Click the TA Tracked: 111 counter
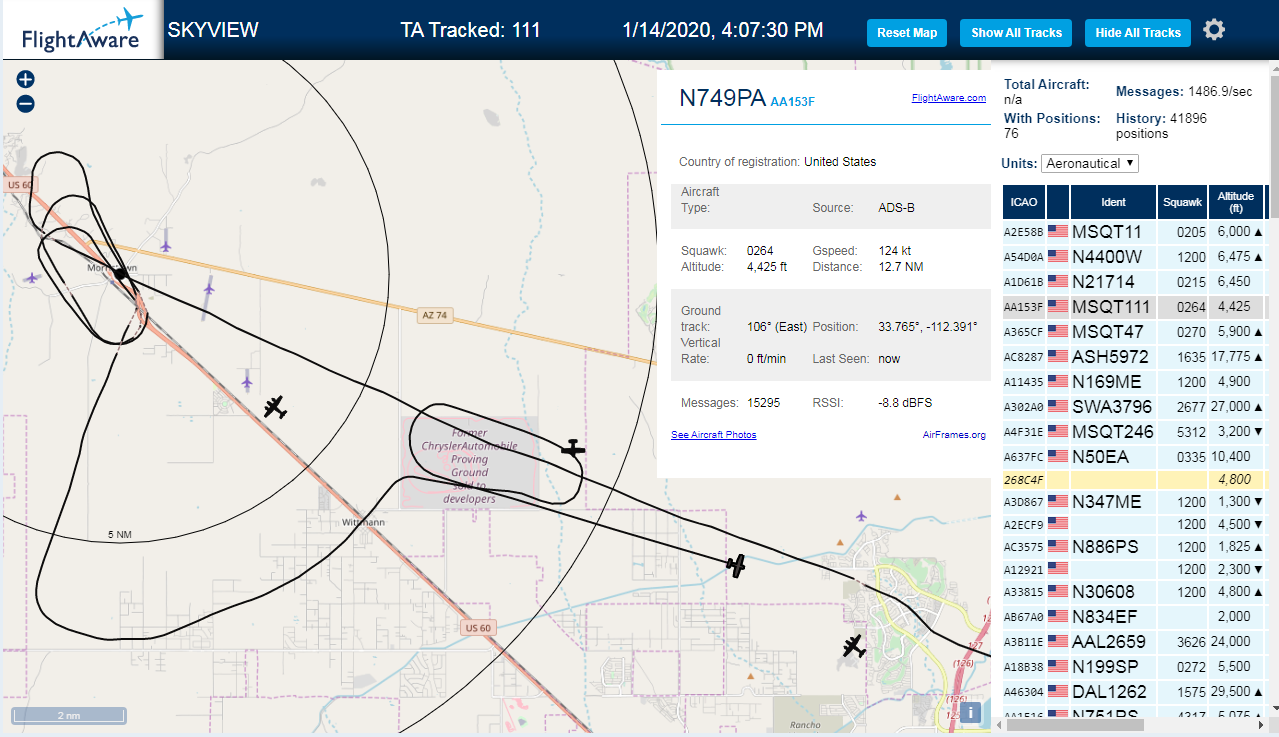This screenshot has width=1279, height=737. tap(470, 30)
